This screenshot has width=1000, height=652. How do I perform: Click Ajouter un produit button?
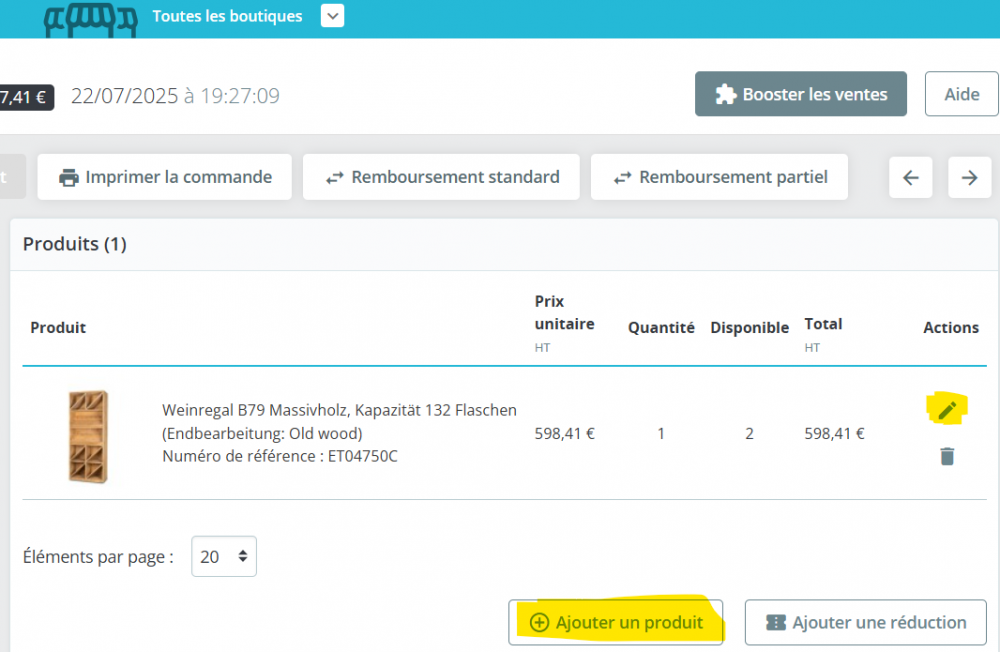tap(615, 622)
